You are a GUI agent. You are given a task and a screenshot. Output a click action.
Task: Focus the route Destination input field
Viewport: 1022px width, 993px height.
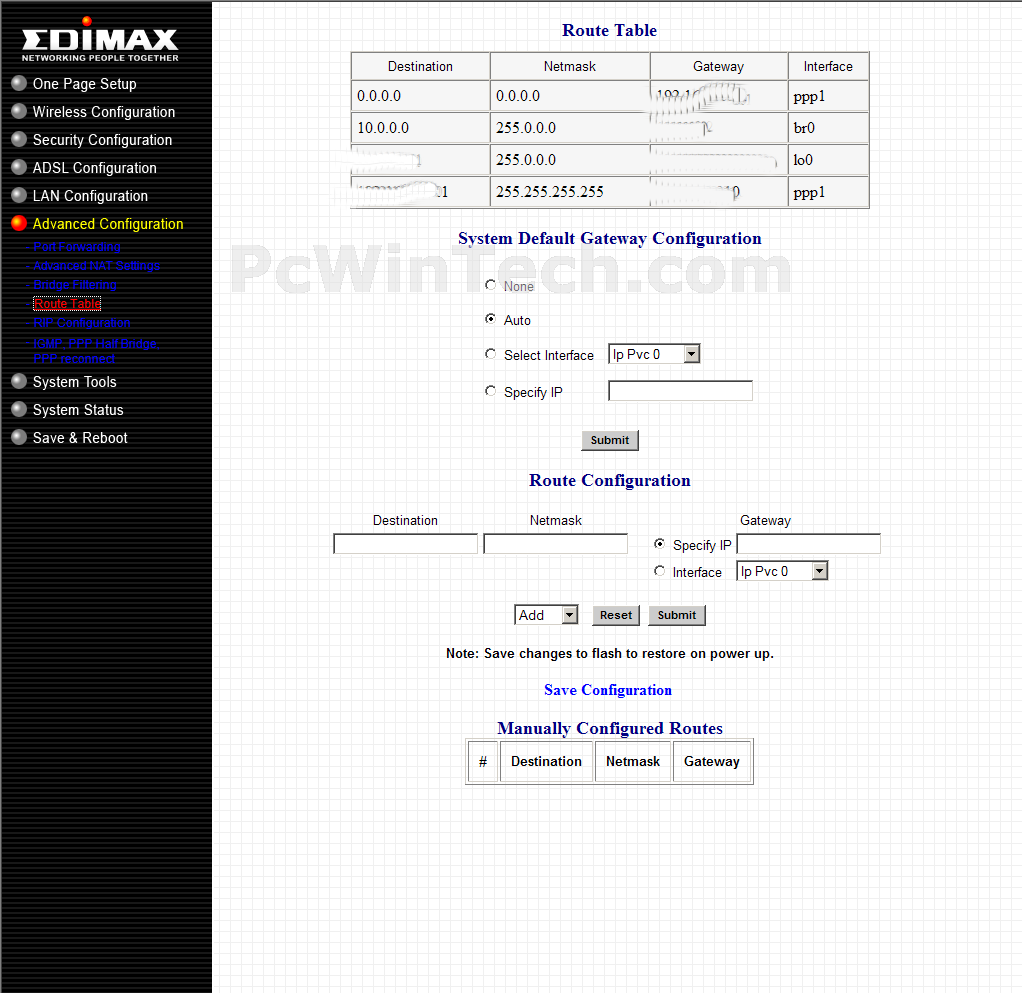coord(405,543)
